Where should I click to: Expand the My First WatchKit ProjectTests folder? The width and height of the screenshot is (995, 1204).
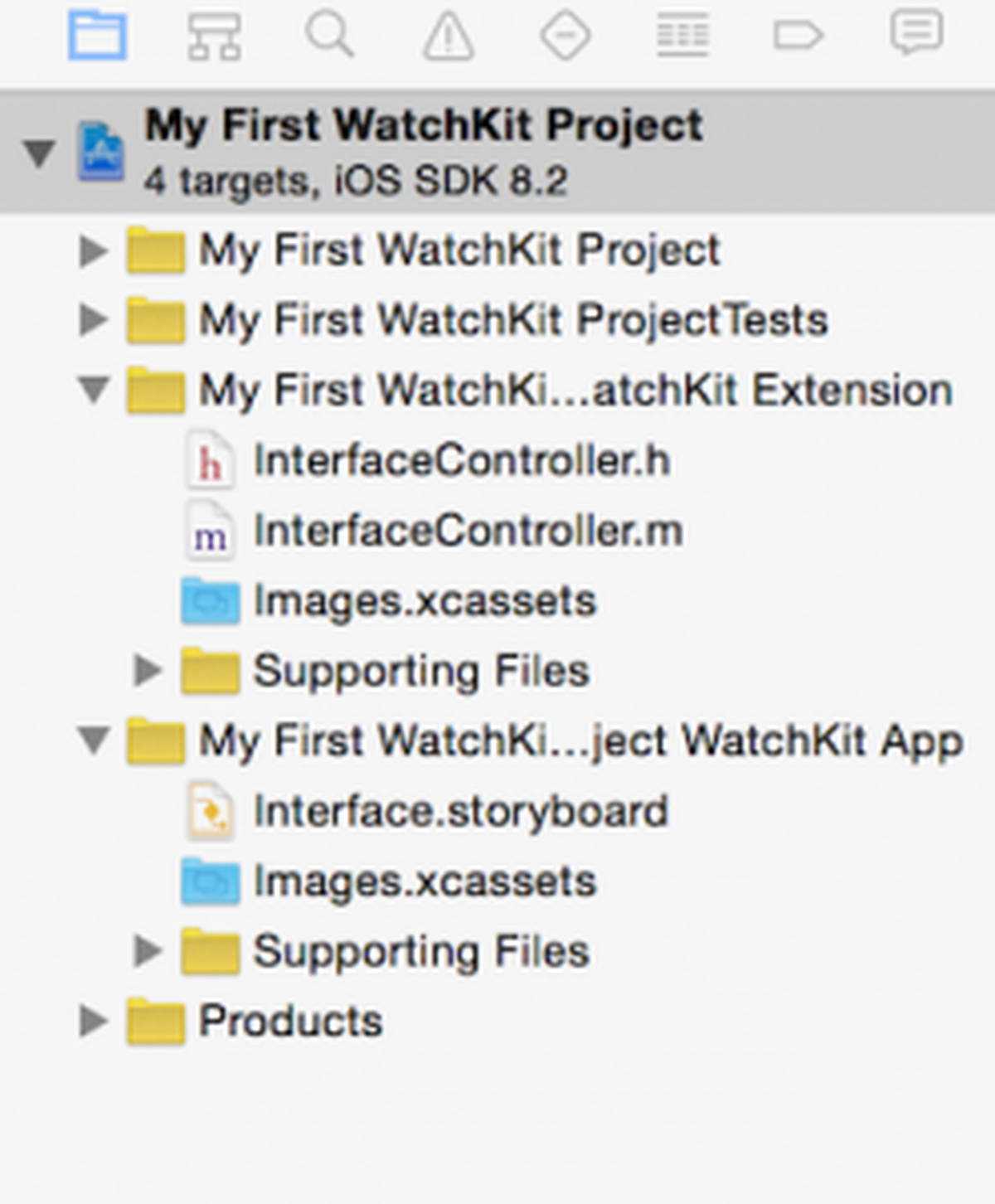93,319
